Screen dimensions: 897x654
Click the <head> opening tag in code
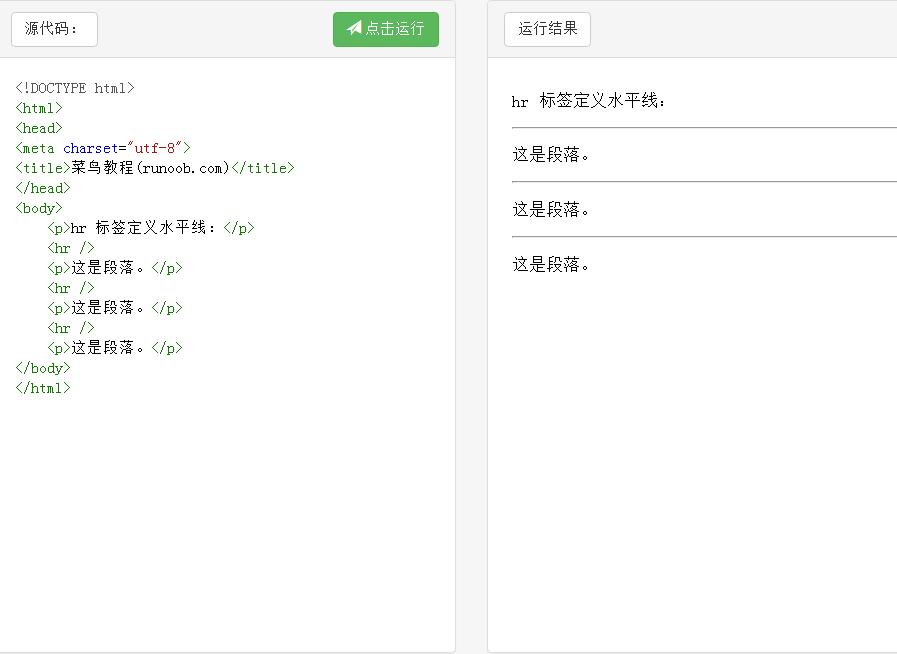click(38, 127)
